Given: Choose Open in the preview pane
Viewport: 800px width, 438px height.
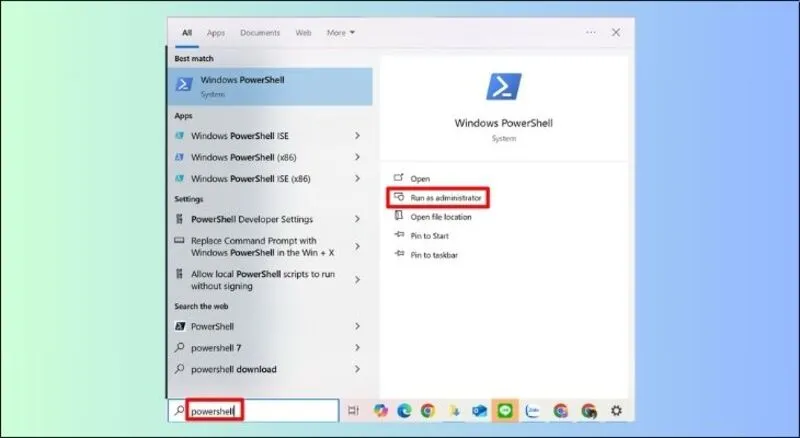Looking at the screenshot, I should tap(420, 179).
